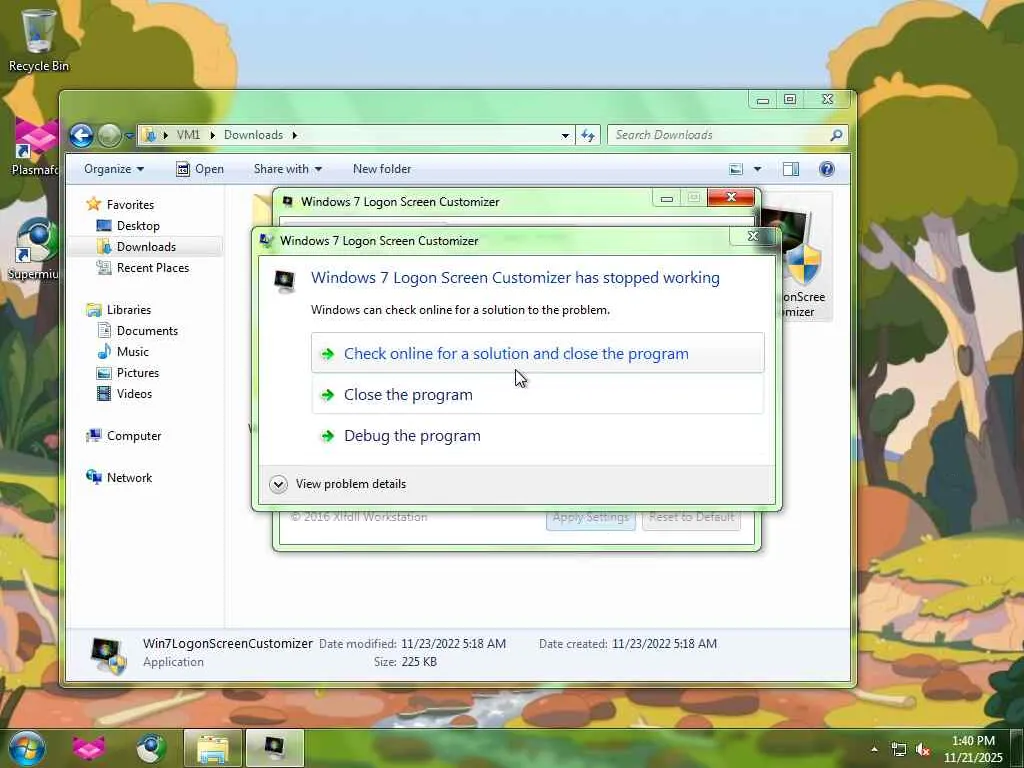
Task: Open the Plasmafox desktop shortcut
Action: 36,147
